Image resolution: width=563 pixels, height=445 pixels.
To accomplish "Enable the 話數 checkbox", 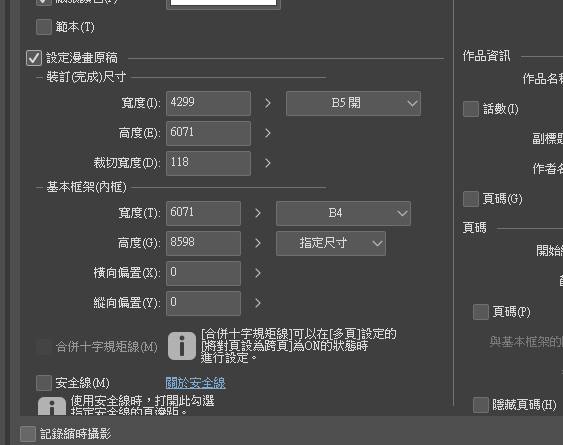I will click(x=471, y=109).
